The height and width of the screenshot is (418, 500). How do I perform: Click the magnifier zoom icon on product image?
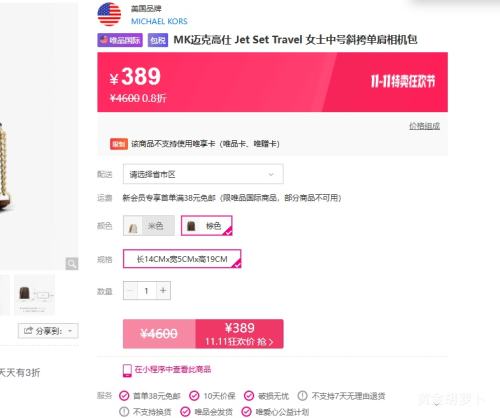72,264
